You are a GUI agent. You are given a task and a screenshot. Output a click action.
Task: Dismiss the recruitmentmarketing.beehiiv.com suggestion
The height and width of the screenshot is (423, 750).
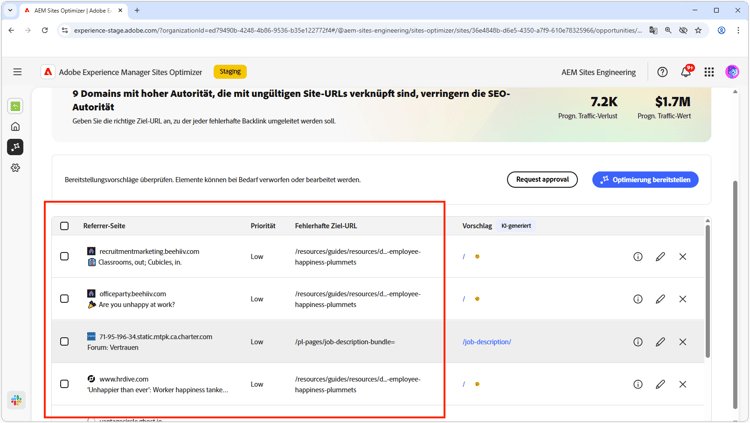(683, 256)
